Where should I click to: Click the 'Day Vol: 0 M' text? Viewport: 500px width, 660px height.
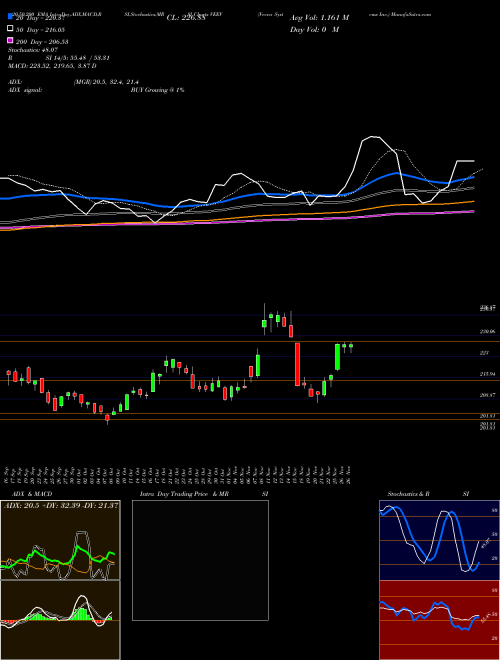click(x=314, y=29)
